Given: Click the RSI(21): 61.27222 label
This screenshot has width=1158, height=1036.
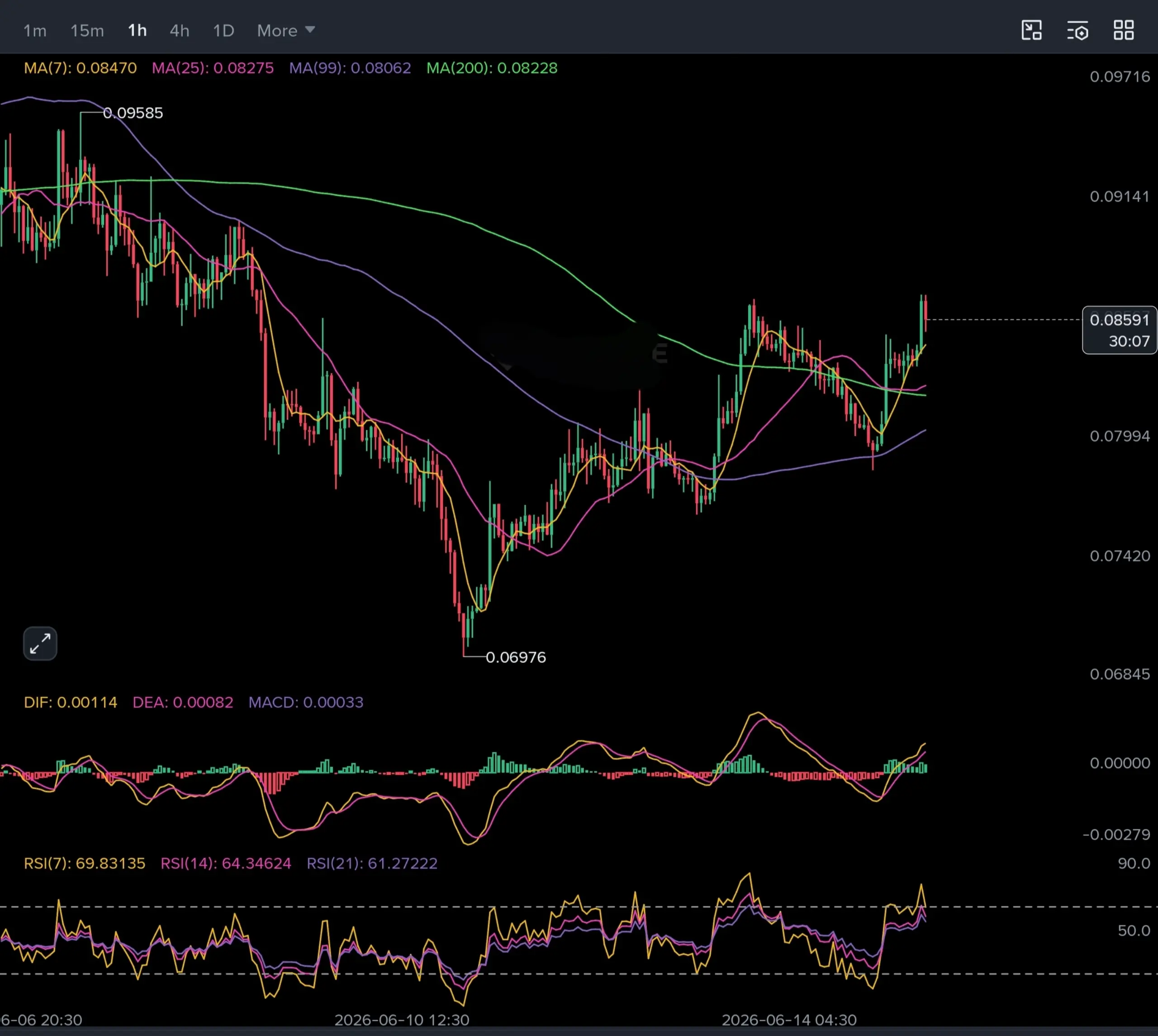Looking at the screenshot, I should [x=372, y=864].
